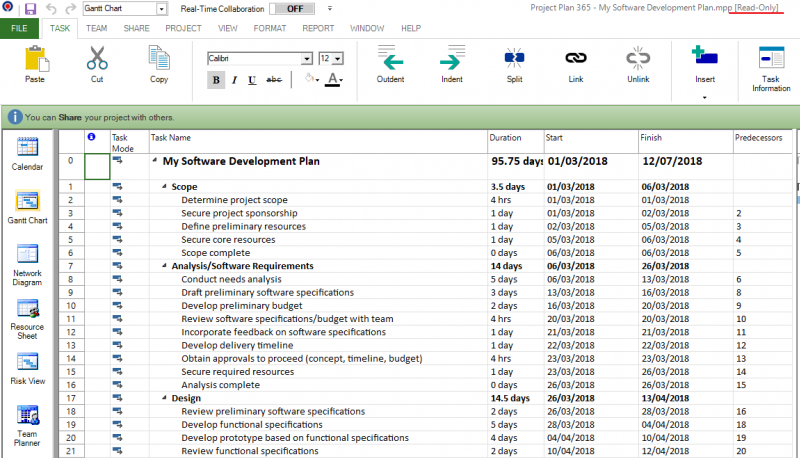Toggle Strikethrough formatting
The height and width of the screenshot is (458, 800).
(274, 80)
